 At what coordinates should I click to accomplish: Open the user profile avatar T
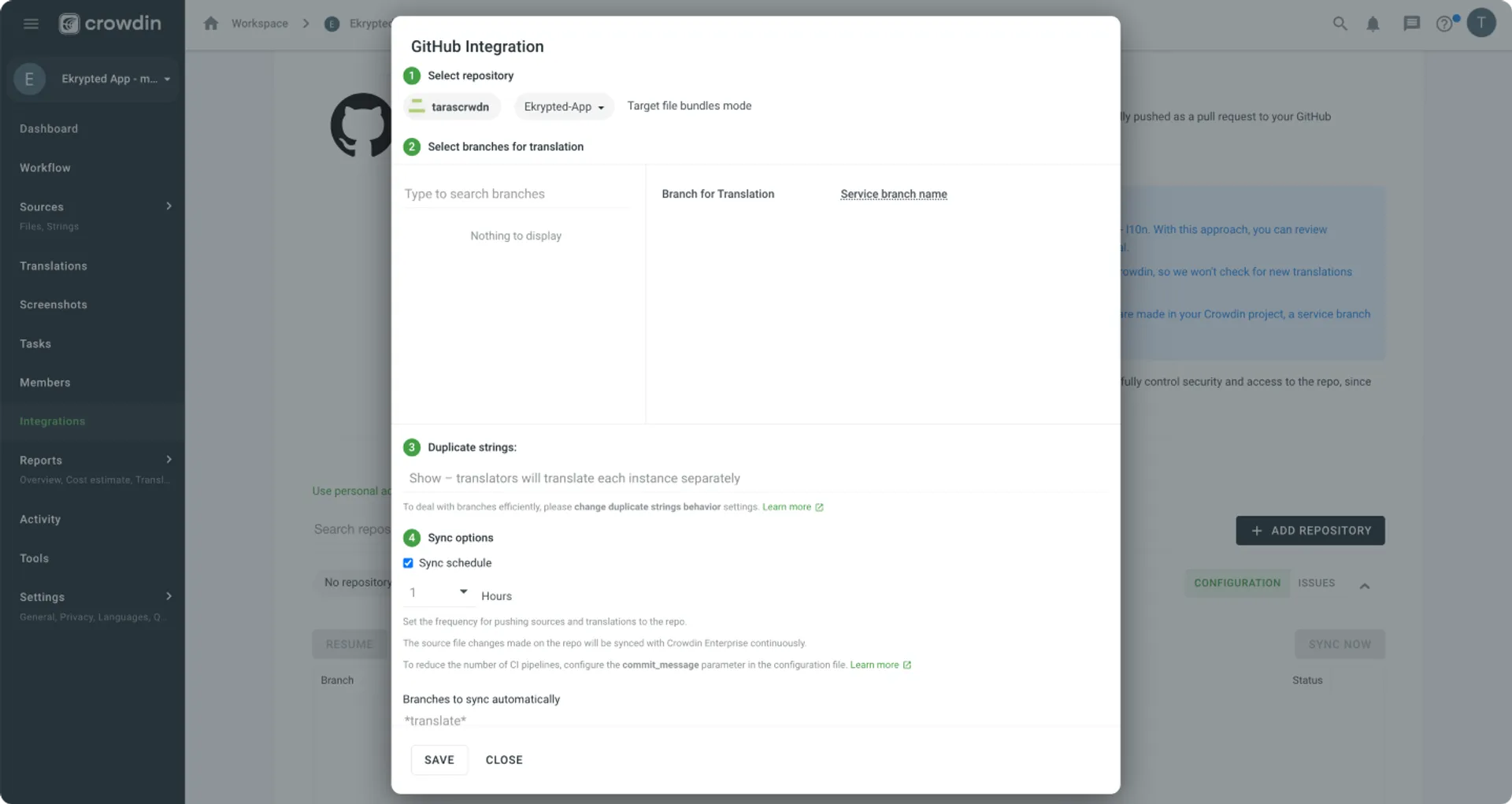coord(1481,23)
